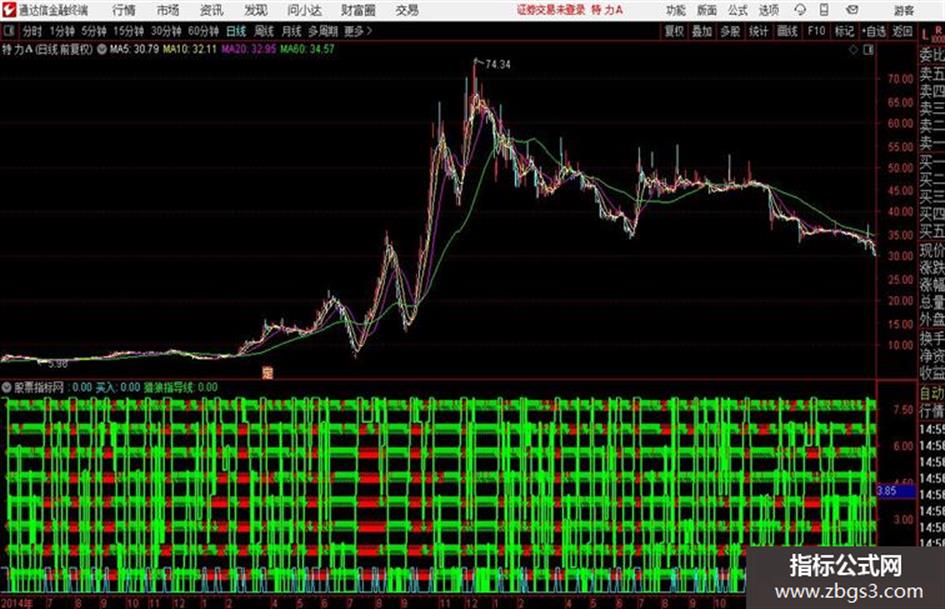Click the orange marker icon below chart
Viewport: 945px width, 609px height.
click(x=268, y=373)
